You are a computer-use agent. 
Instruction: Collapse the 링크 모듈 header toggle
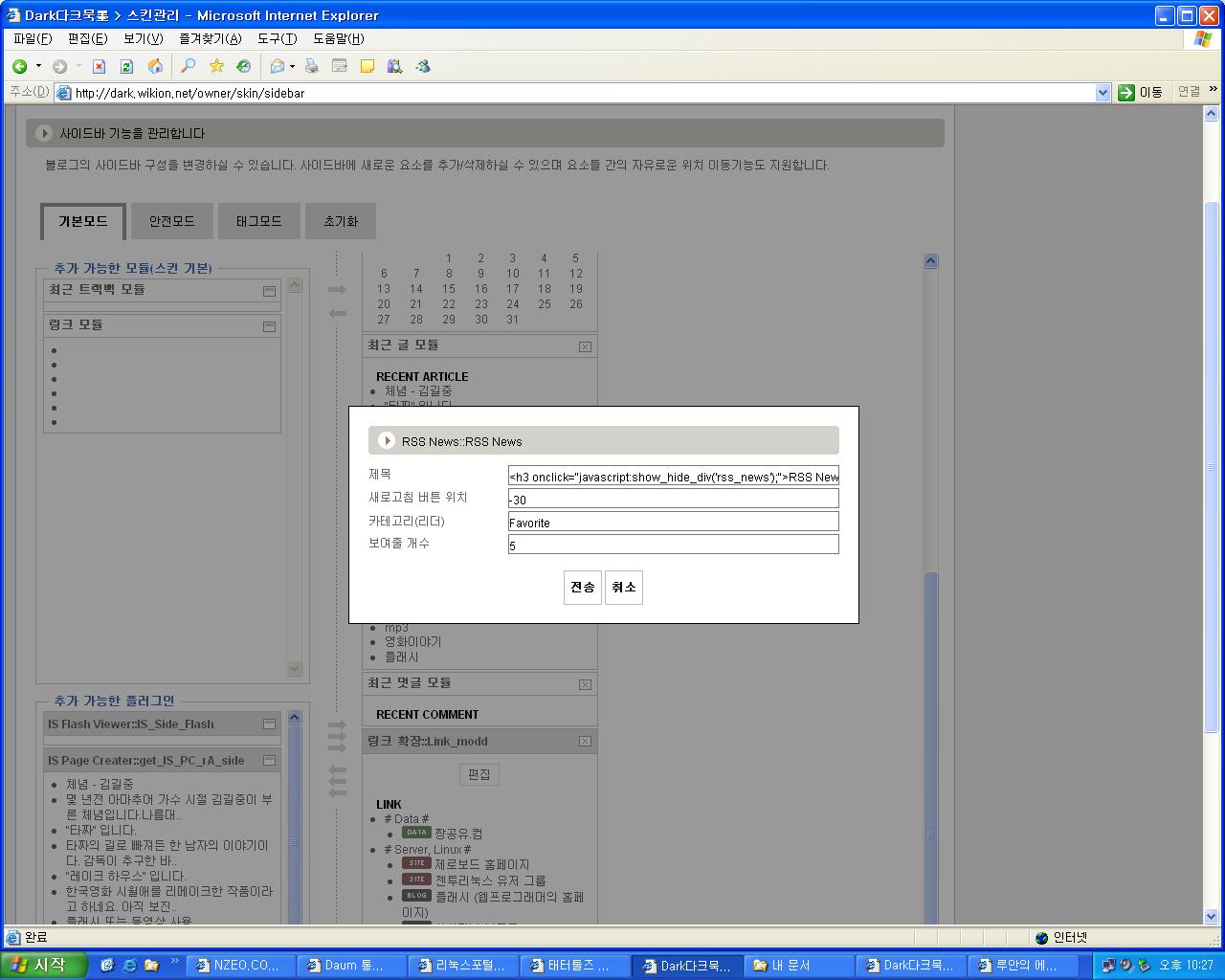269,325
